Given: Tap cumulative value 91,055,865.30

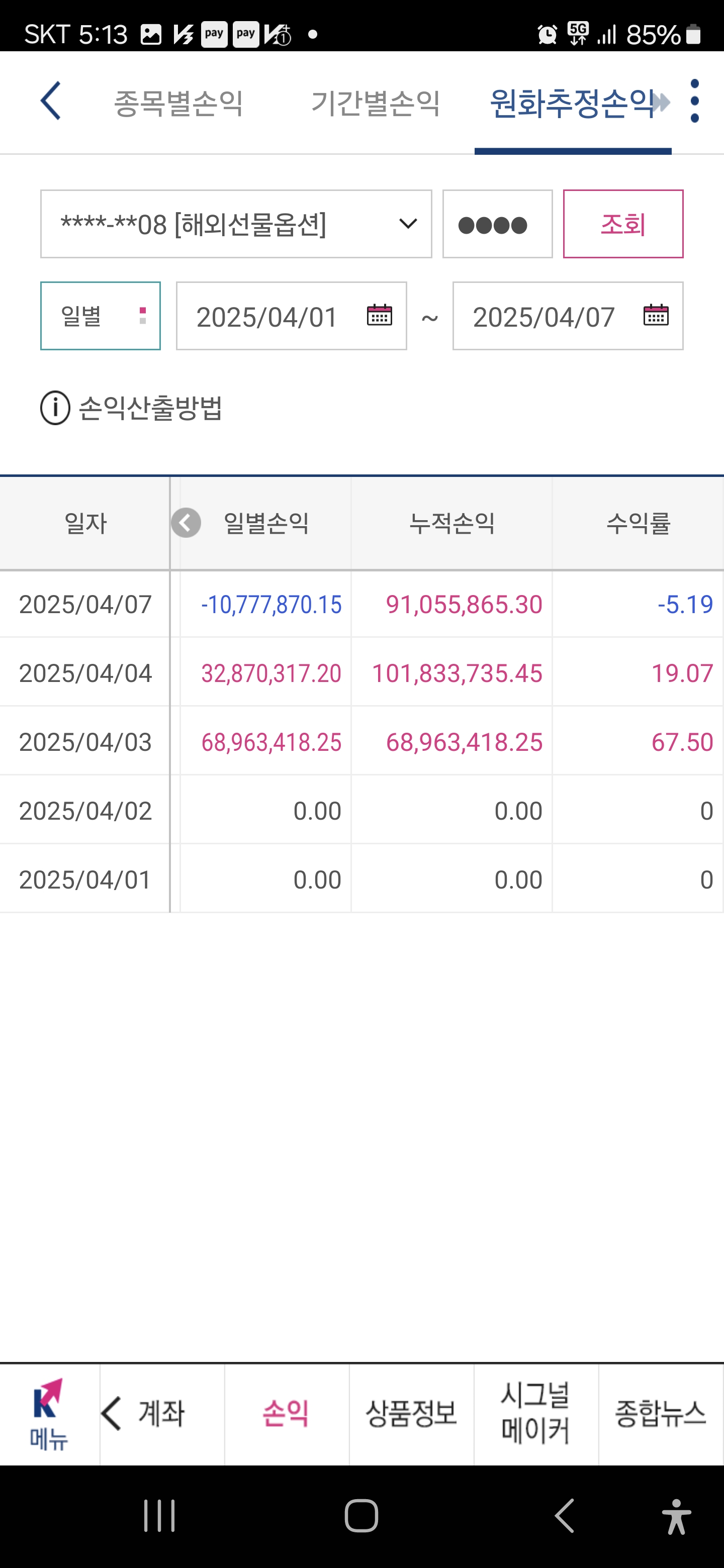Looking at the screenshot, I should [x=464, y=605].
